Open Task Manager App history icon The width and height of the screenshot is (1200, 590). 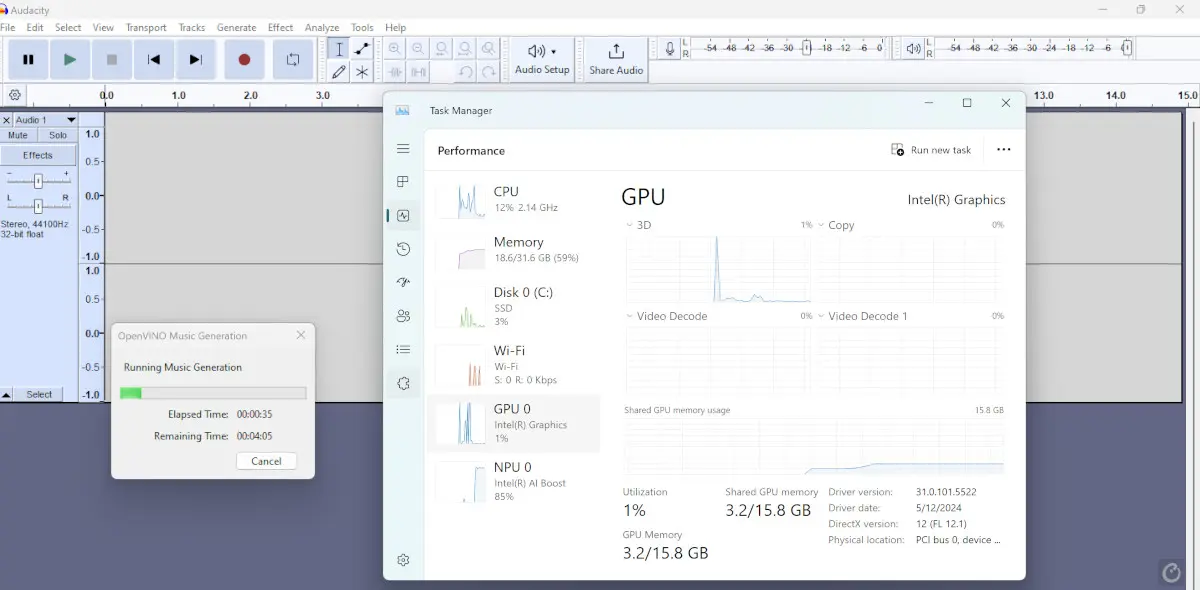(x=403, y=249)
